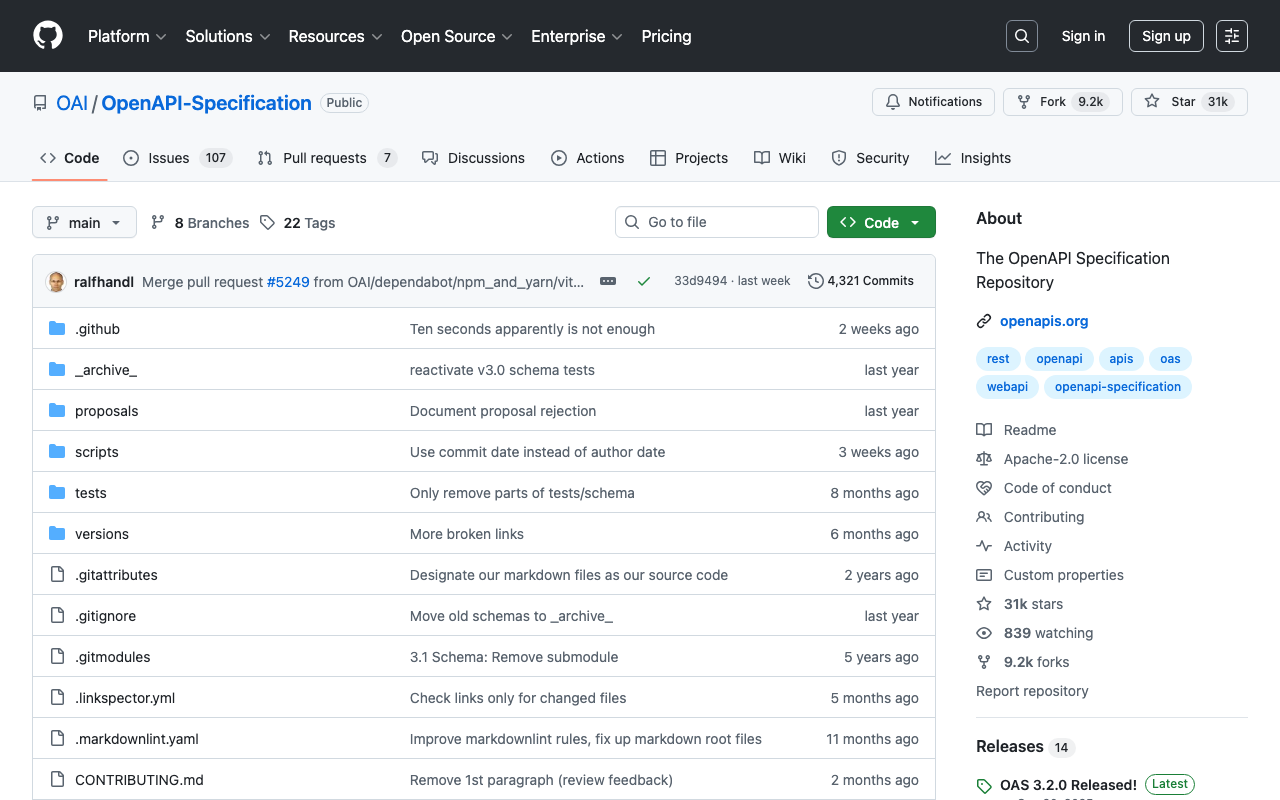Viewport: 1280px width, 800px height.
Task: Click the command palette icon in header
Action: 1231,36
